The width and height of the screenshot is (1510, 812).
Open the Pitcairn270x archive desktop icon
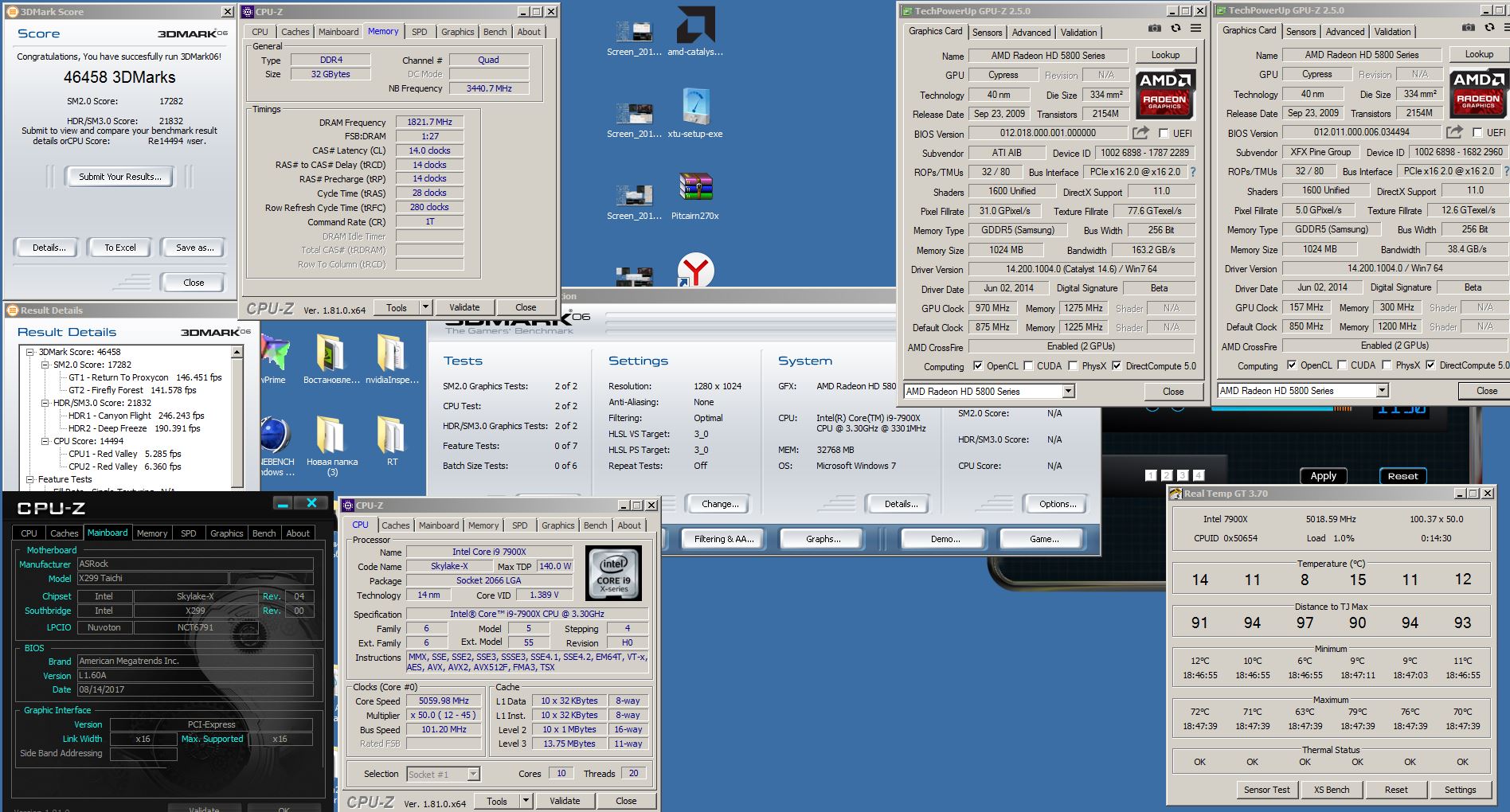[695, 188]
